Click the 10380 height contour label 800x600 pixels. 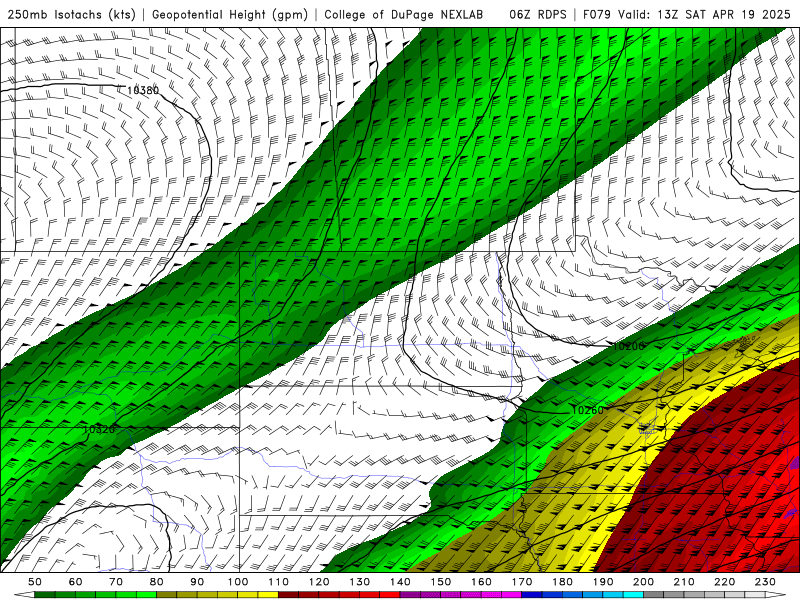(x=143, y=91)
